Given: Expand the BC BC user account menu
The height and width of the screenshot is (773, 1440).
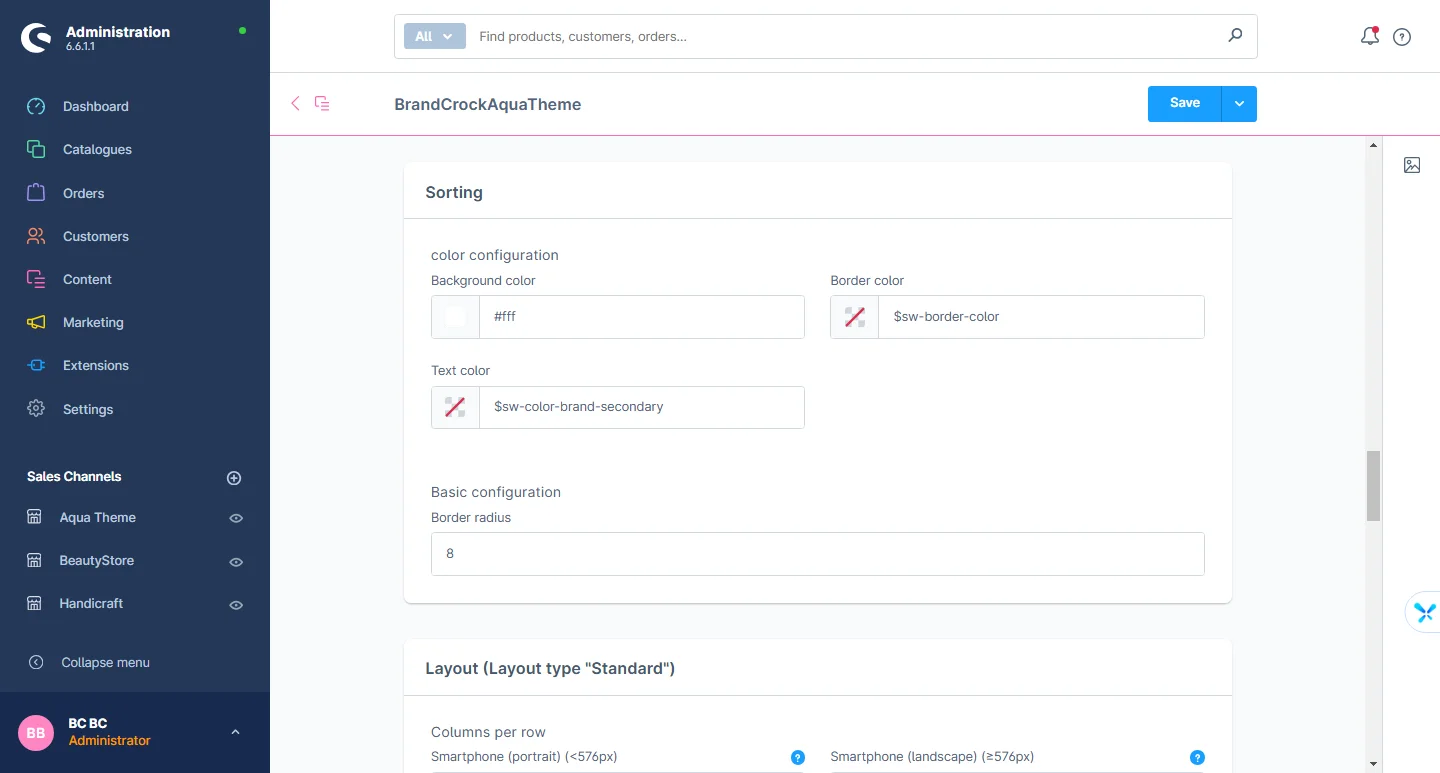Looking at the screenshot, I should 235,732.
